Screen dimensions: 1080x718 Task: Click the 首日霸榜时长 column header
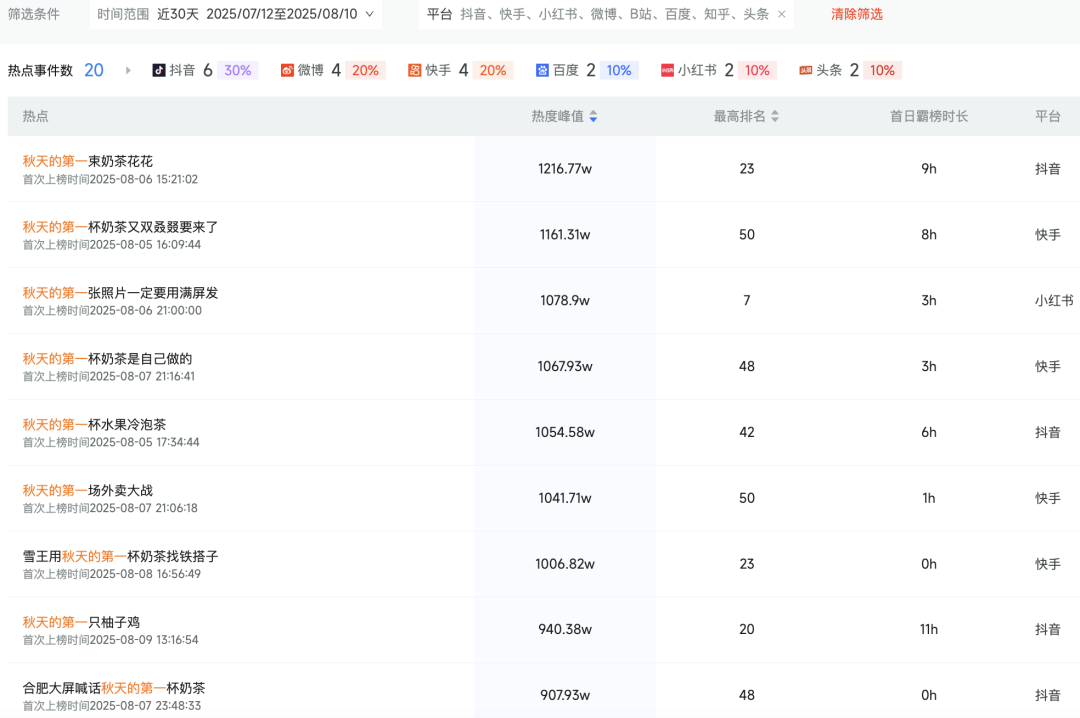click(928, 116)
